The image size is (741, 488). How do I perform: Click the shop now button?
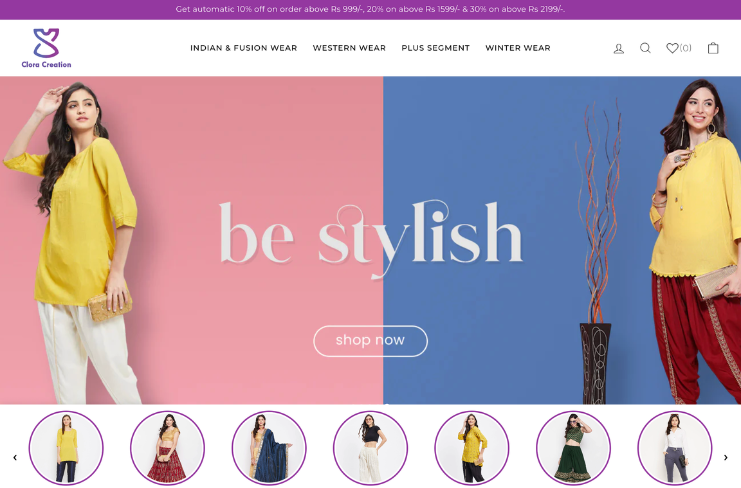(370, 341)
